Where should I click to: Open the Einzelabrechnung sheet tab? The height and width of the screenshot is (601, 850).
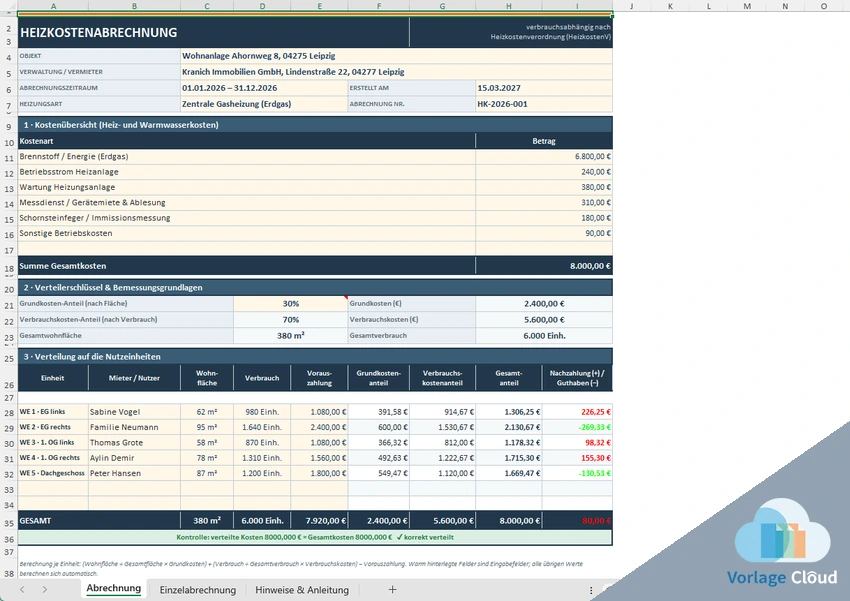(x=198, y=590)
